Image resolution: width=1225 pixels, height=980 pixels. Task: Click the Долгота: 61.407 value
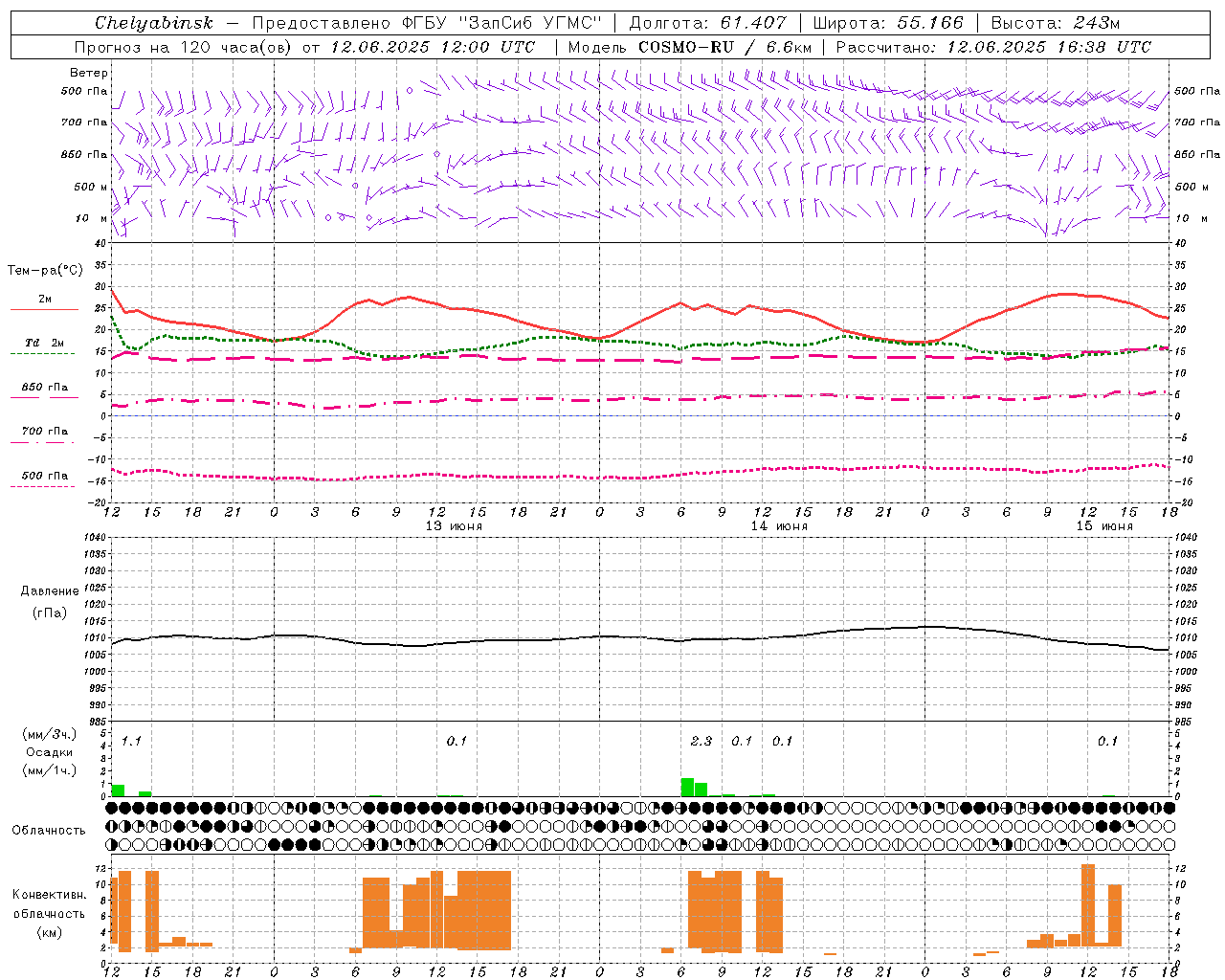[x=707, y=23]
